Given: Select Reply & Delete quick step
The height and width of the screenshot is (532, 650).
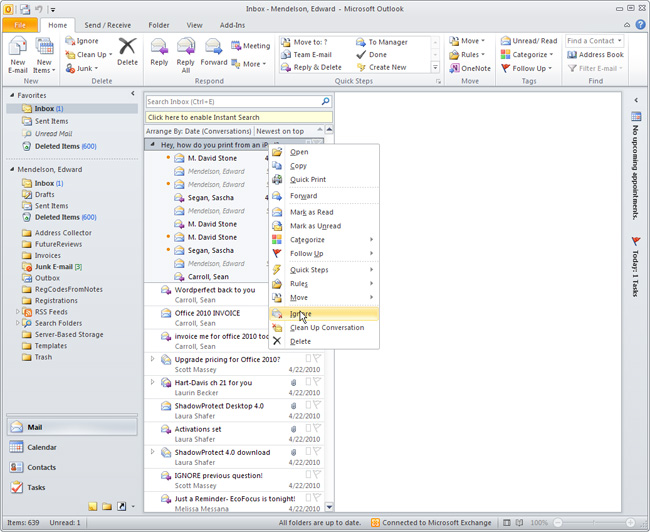Looking at the screenshot, I should click(312, 67).
